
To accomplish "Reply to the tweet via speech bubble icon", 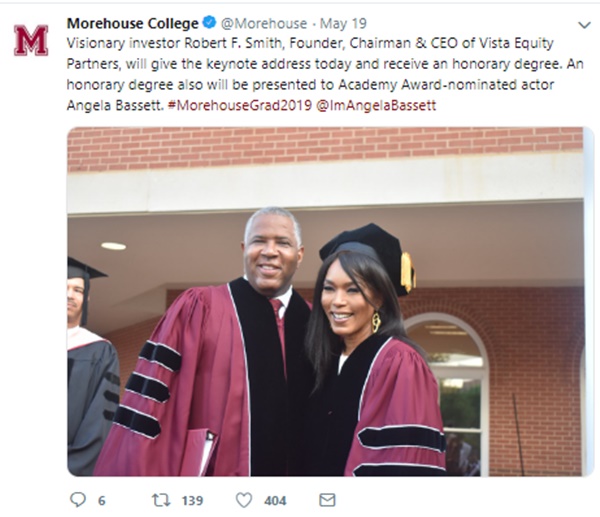I will pyautogui.click(x=78, y=499).
